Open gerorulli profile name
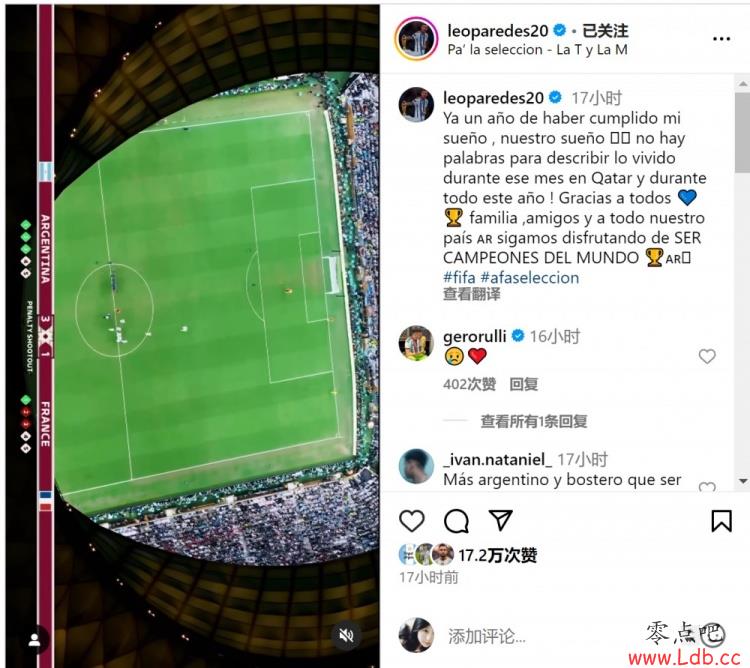Image resolution: width=750 pixels, height=668 pixels. pos(474,336)
